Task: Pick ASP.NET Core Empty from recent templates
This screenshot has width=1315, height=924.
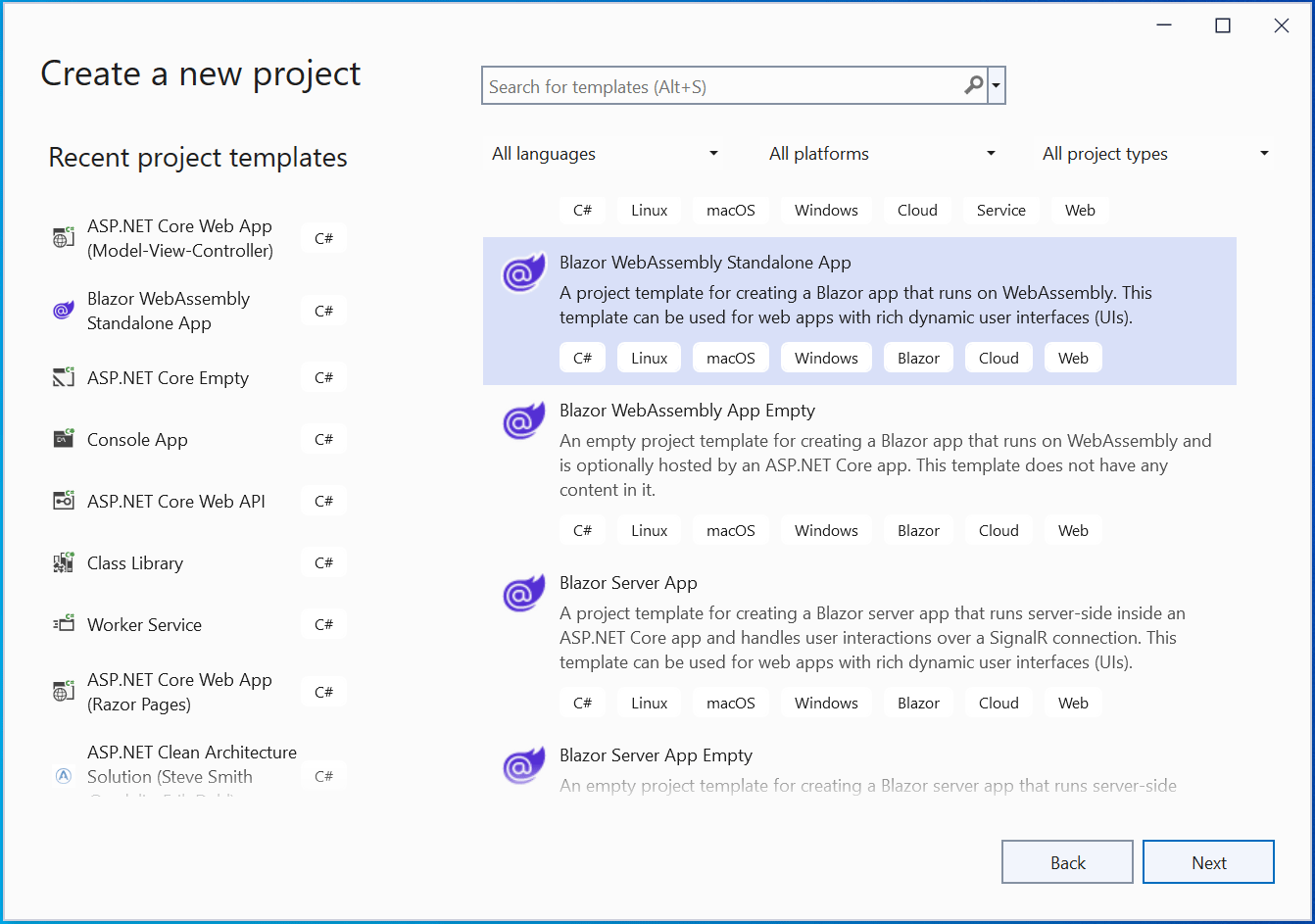Action: (x=200, y=377)
